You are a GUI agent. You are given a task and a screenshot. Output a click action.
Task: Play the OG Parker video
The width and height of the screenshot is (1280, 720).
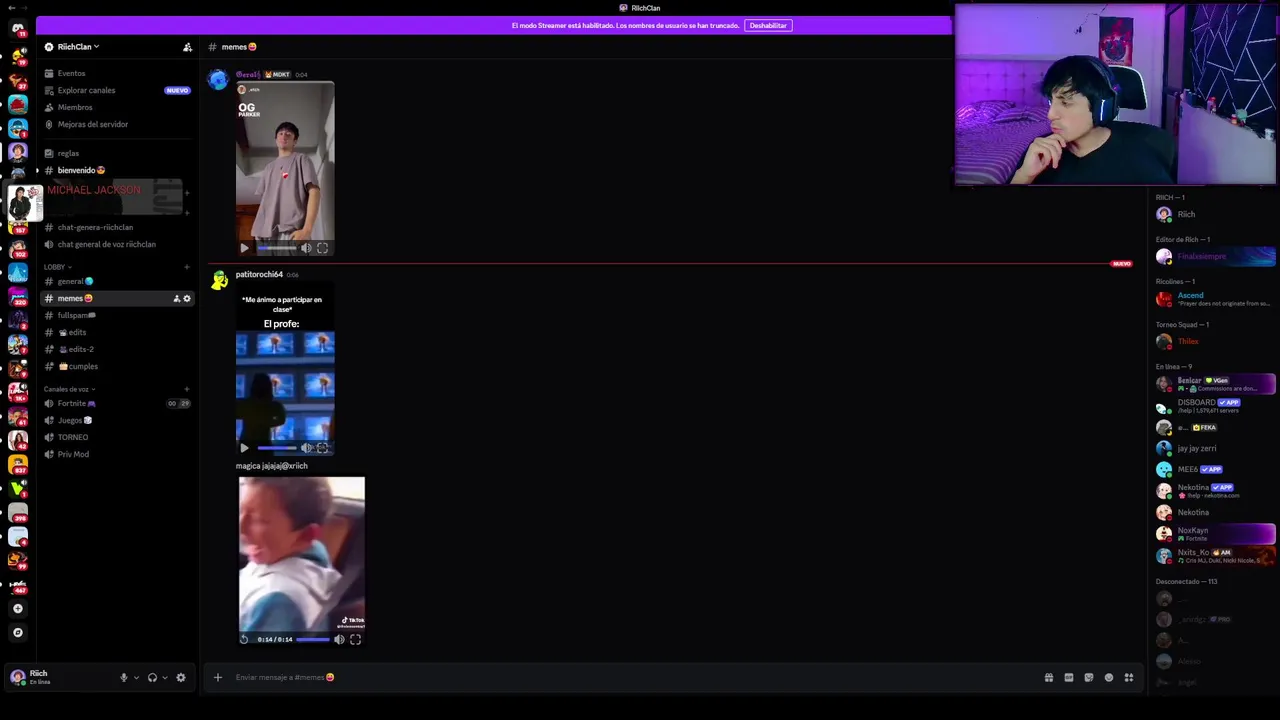(x=244, y=248)
